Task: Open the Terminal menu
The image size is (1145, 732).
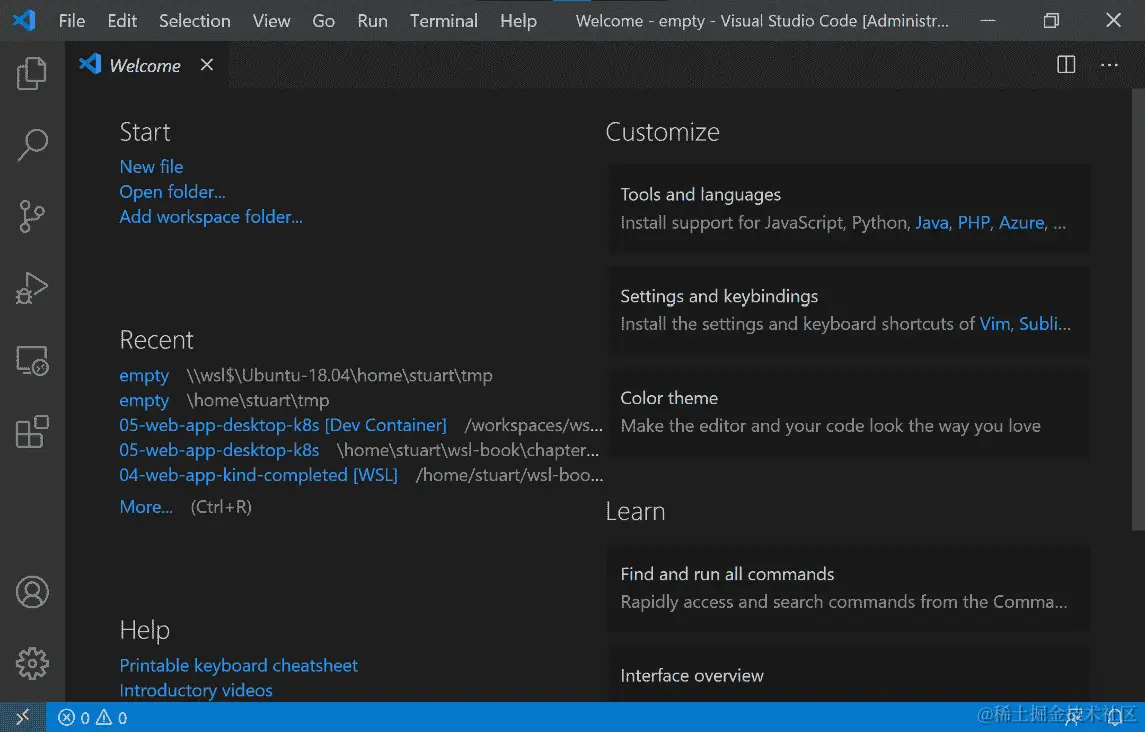Action: click(443, 20)
